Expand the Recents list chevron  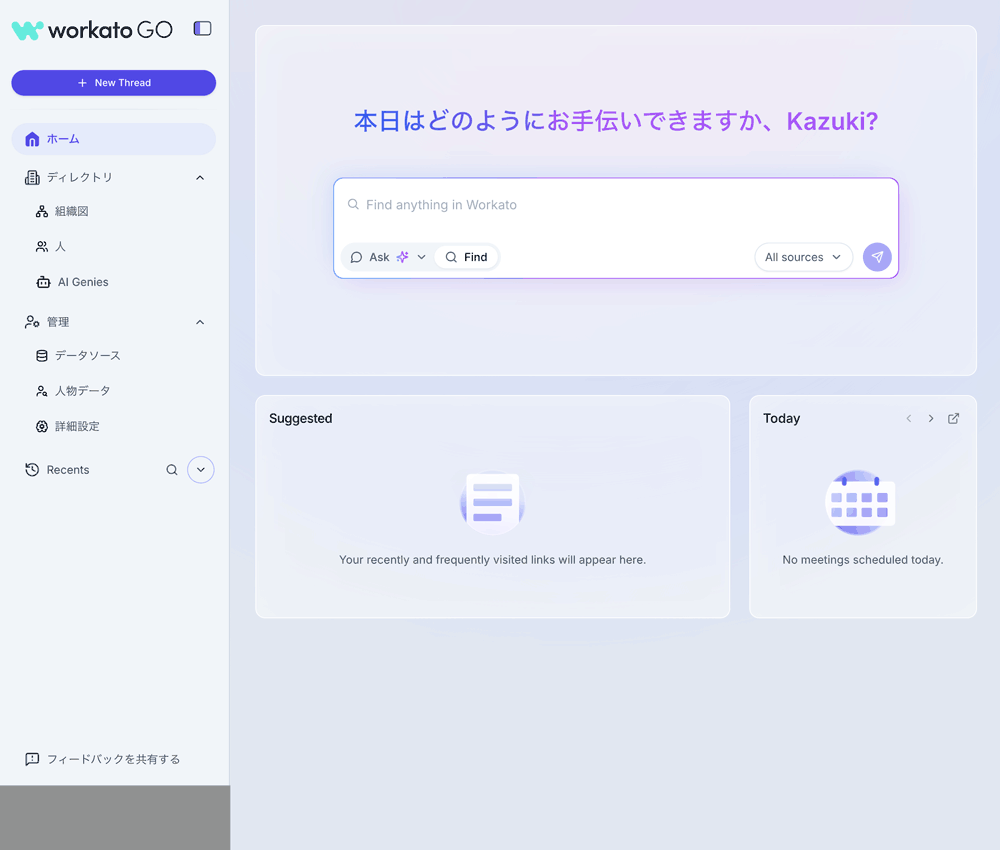tap(200, 469)
